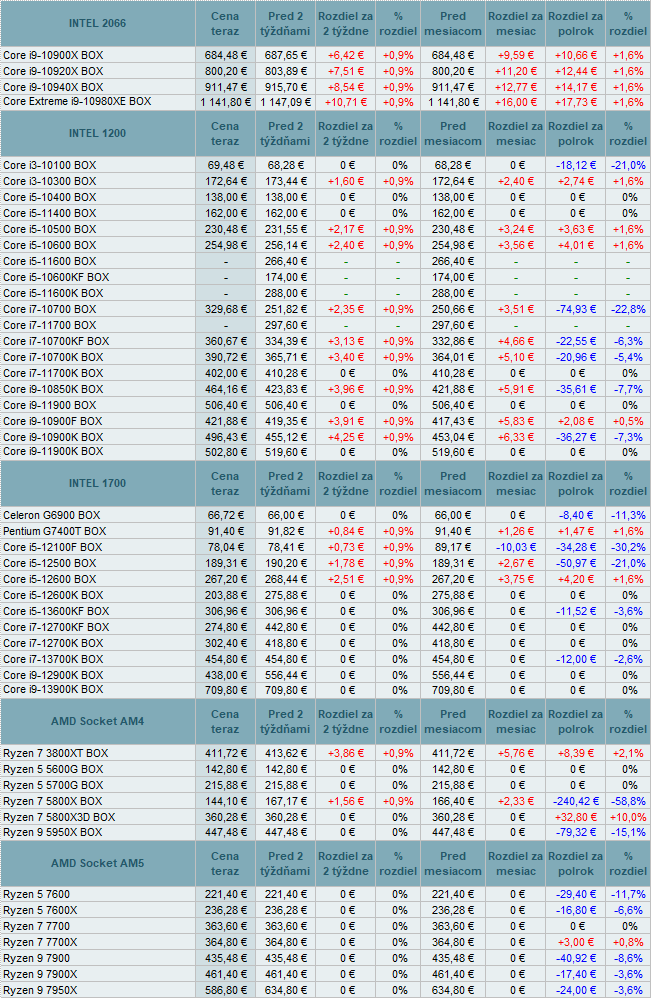The height and width of the screenshot is (998, 651).
Task: Click the -40,92 € half-year difference cell
Action: 575,959
